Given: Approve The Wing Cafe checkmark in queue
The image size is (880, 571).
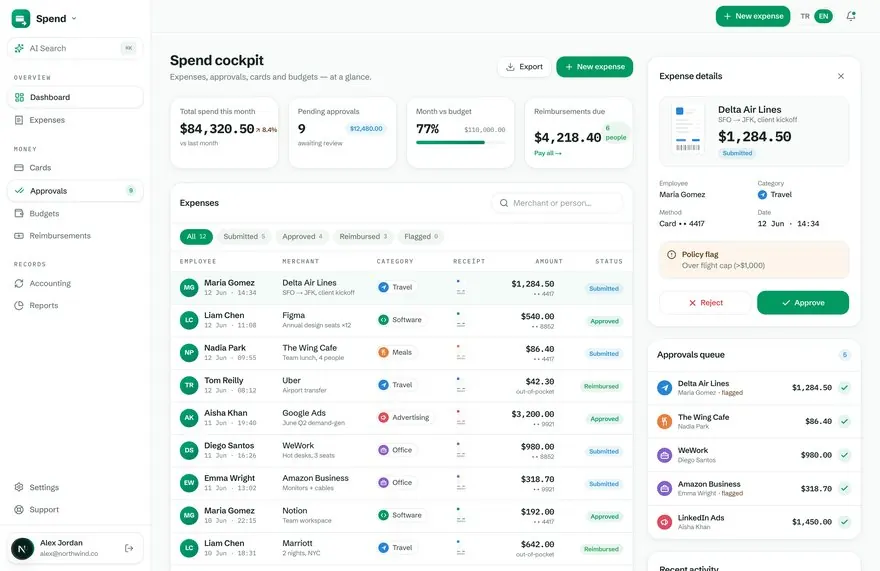Looking at the screenshot, I should click(x=845, y=421).
